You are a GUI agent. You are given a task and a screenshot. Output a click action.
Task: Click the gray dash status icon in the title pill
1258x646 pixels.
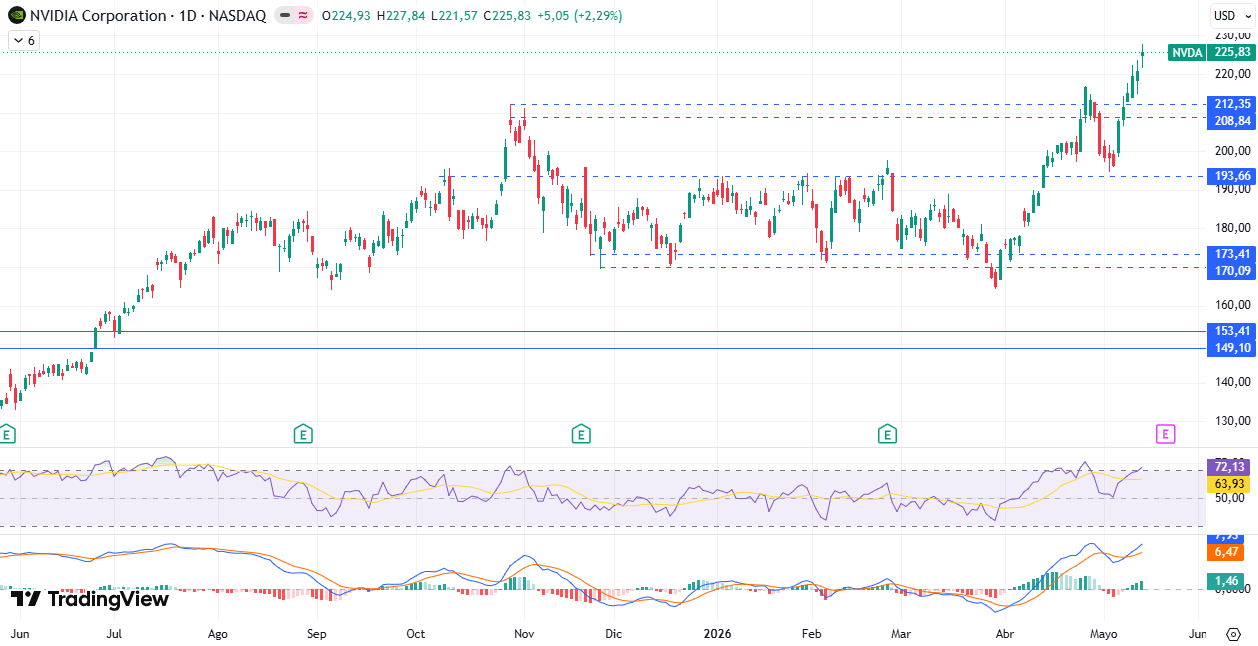point(284,16)
